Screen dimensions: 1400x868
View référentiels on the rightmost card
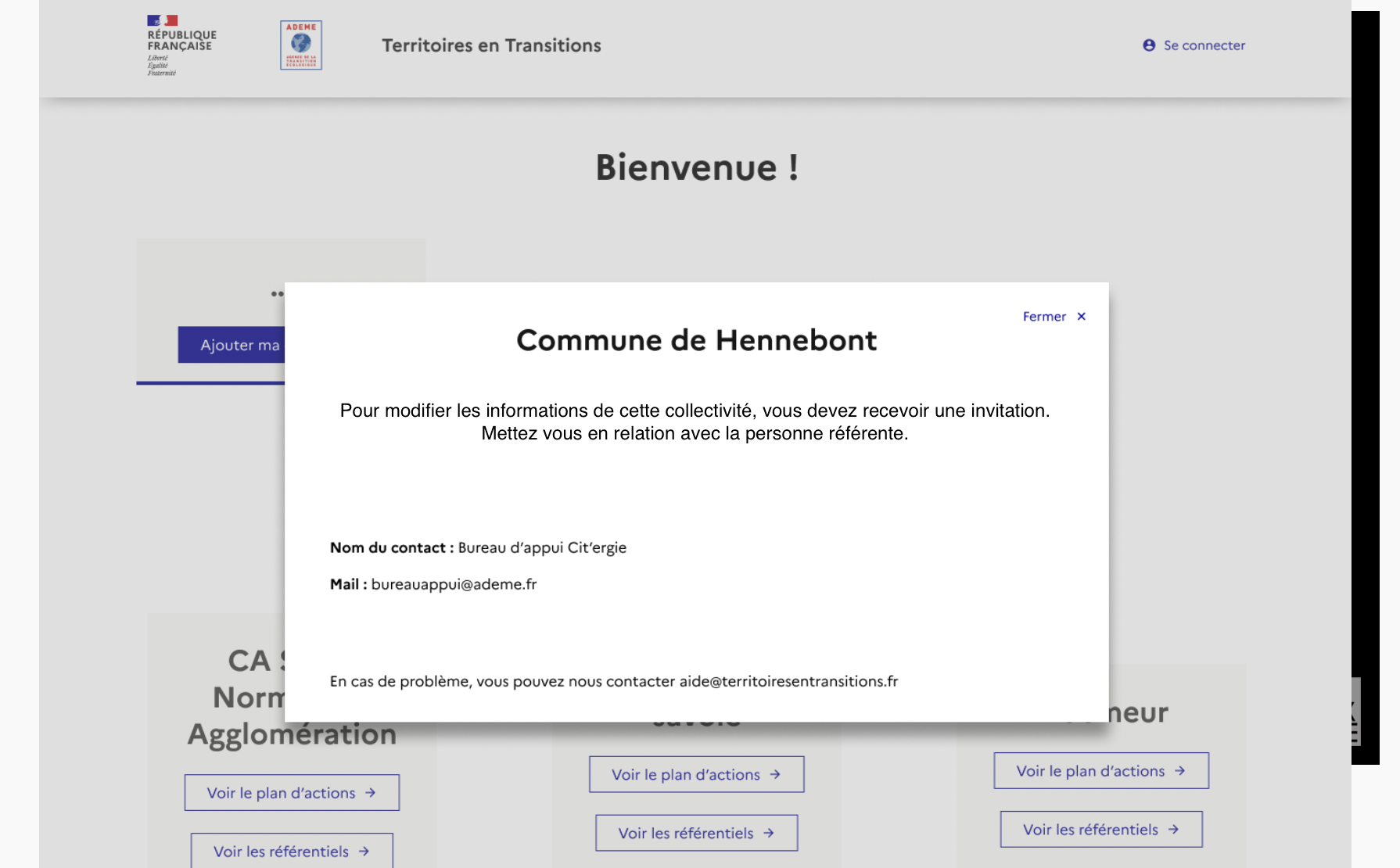pyautogui.click(x=1100, y=829)
